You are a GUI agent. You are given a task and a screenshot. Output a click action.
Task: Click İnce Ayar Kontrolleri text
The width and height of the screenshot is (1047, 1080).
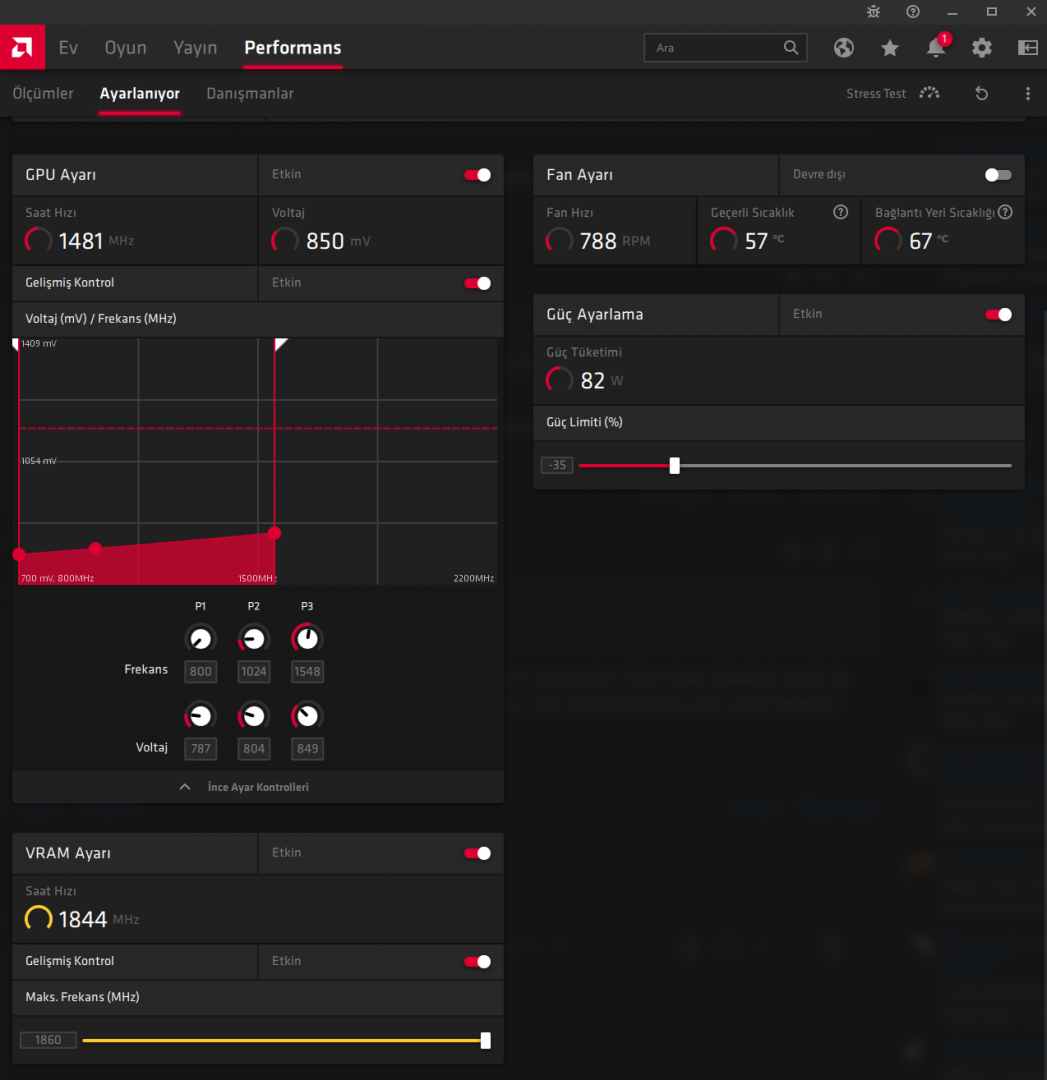[x=258, y=787]
